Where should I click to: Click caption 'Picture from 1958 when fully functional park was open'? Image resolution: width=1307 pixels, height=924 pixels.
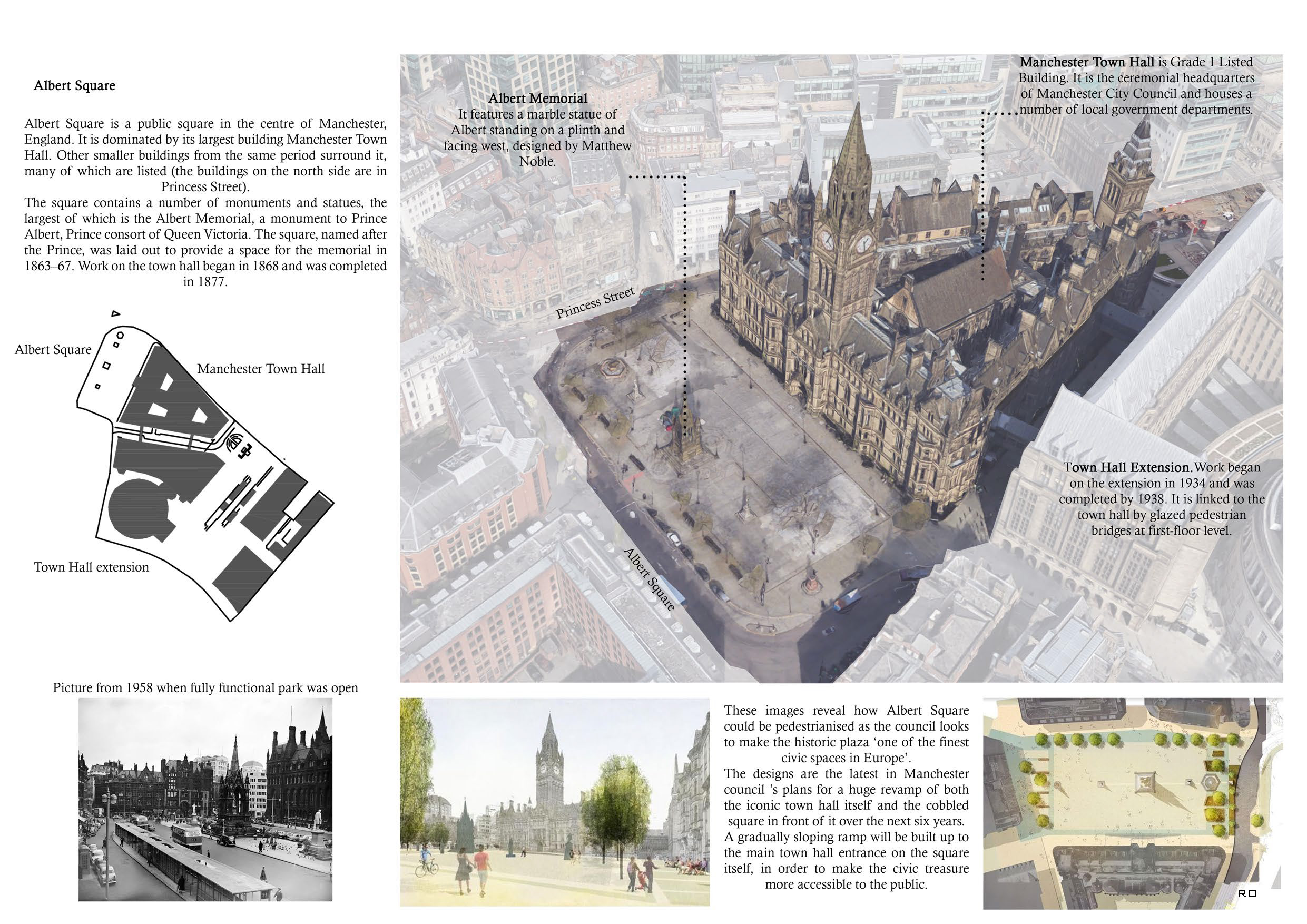pyautogui.click(x=205, y=688)
